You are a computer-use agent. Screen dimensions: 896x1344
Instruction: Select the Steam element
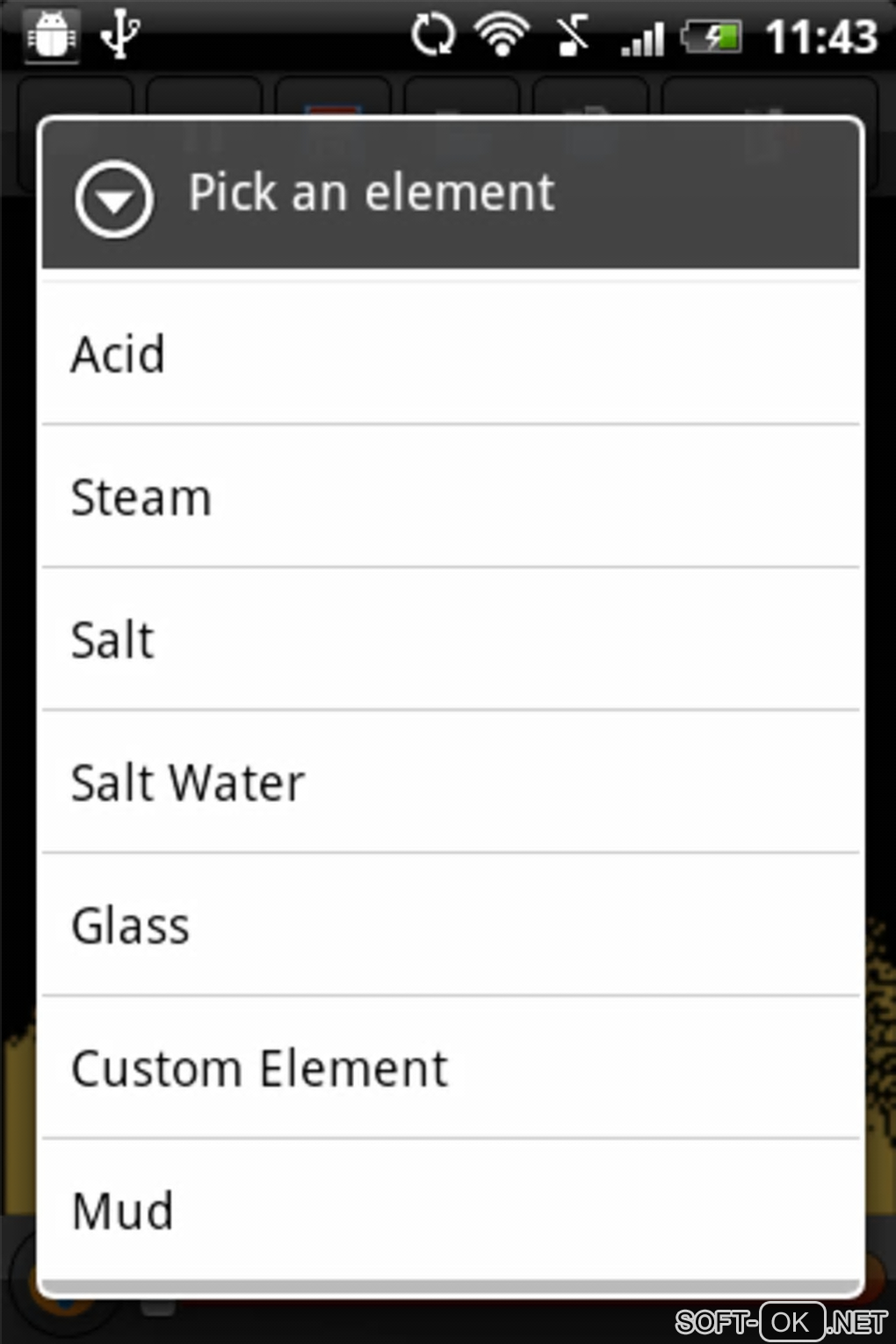coord(450,497)
